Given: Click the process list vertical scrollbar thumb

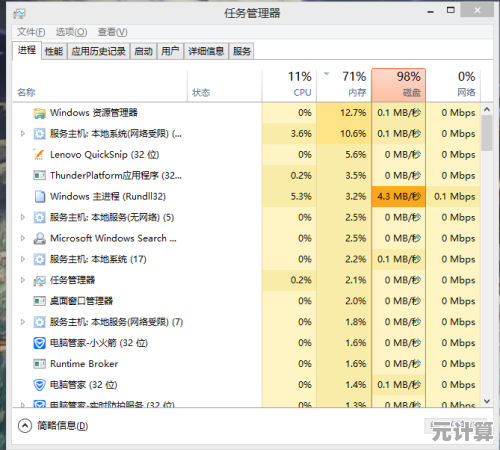Looking at the screenshot, I should 487,133.
